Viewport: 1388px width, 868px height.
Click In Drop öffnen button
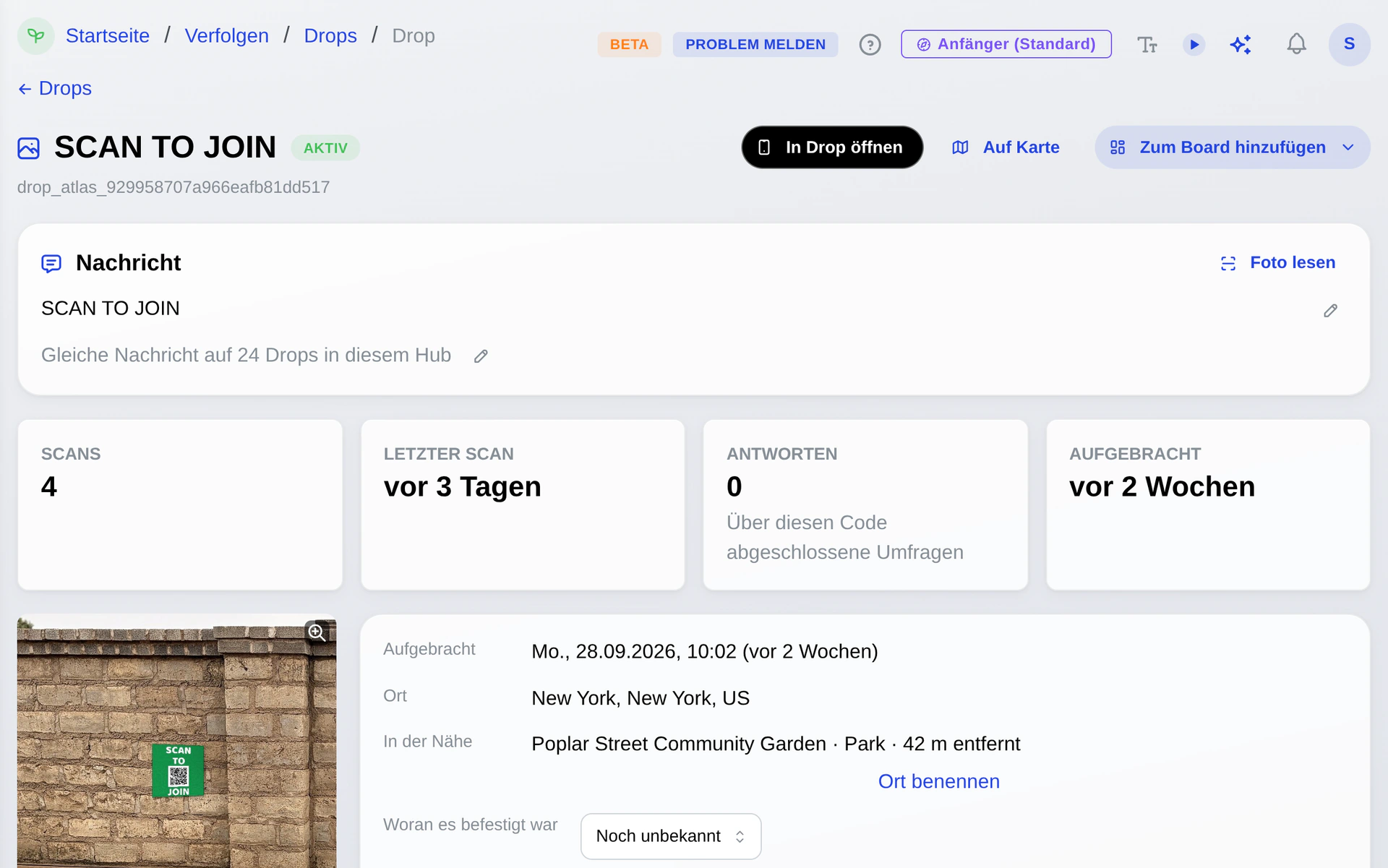[x=832, y=147]
